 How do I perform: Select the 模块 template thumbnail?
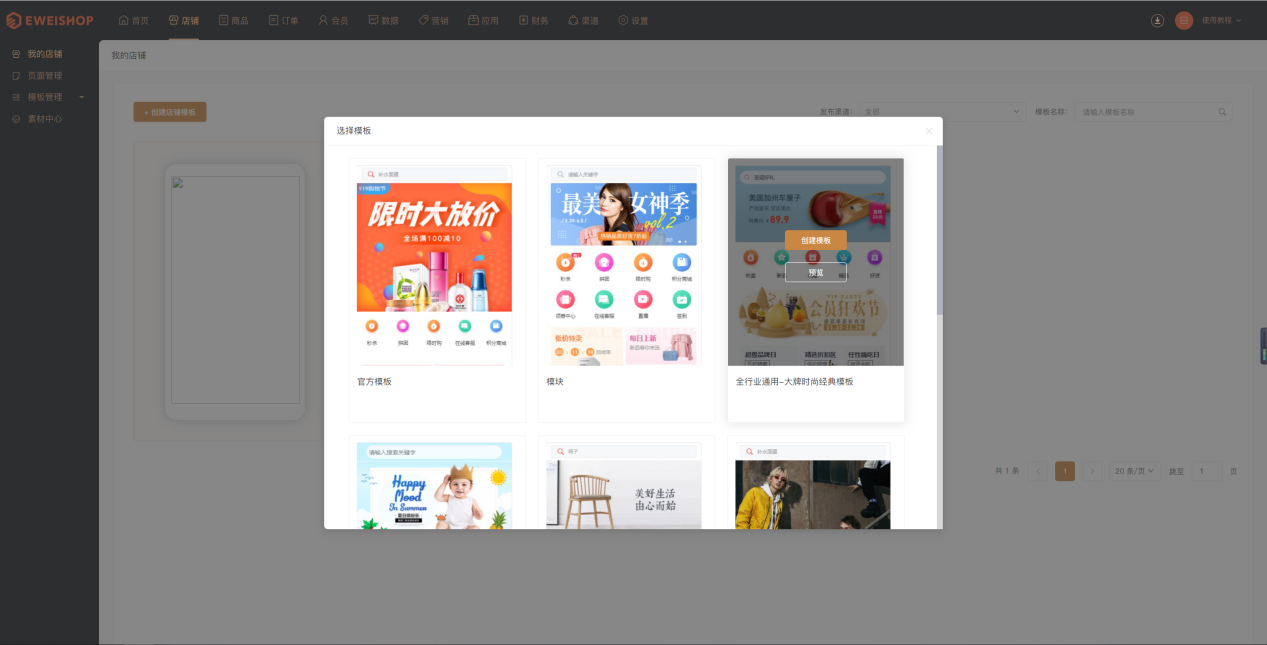point(625,264)
